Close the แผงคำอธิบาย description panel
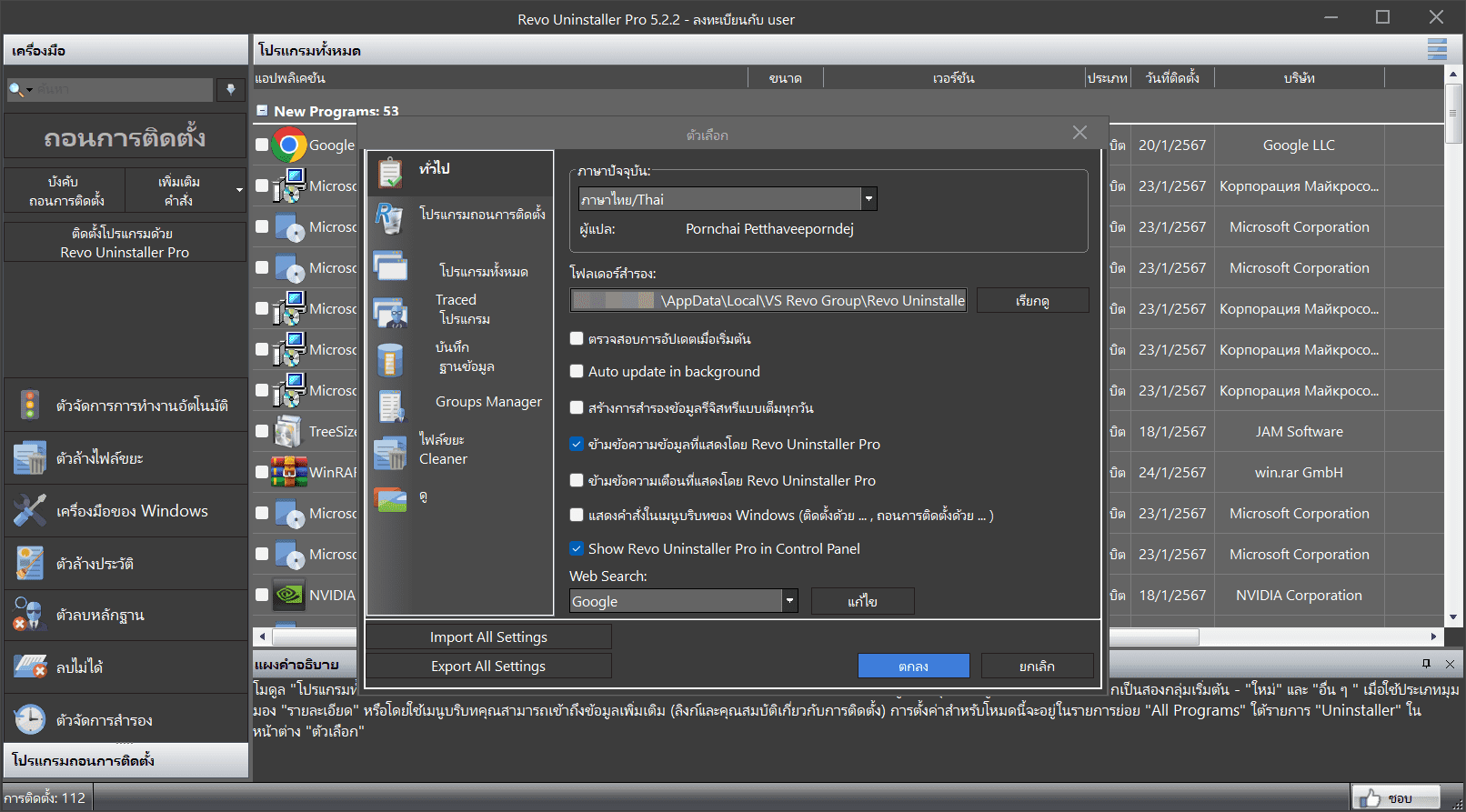 point(1450,664)
